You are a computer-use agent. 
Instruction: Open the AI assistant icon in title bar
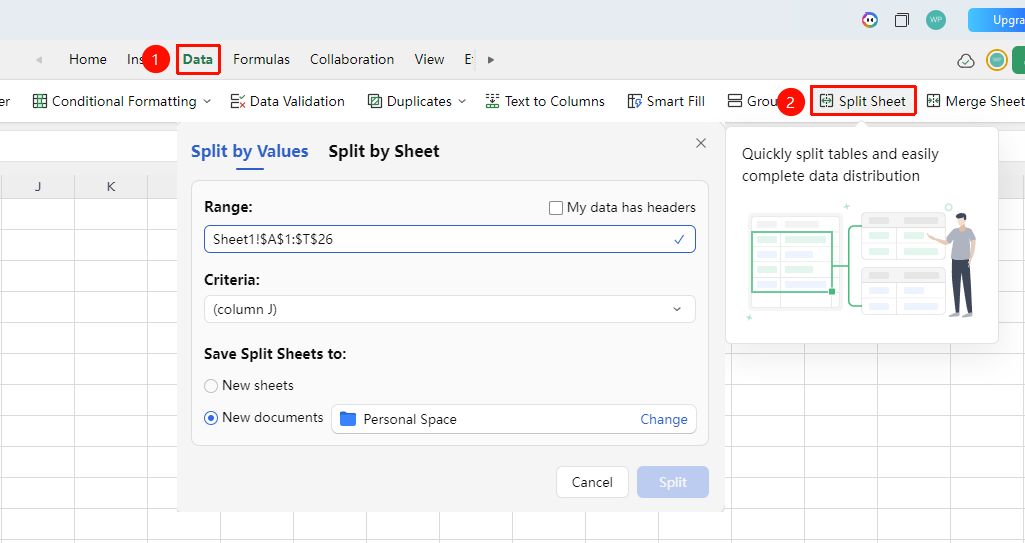(x=869, y=20)
